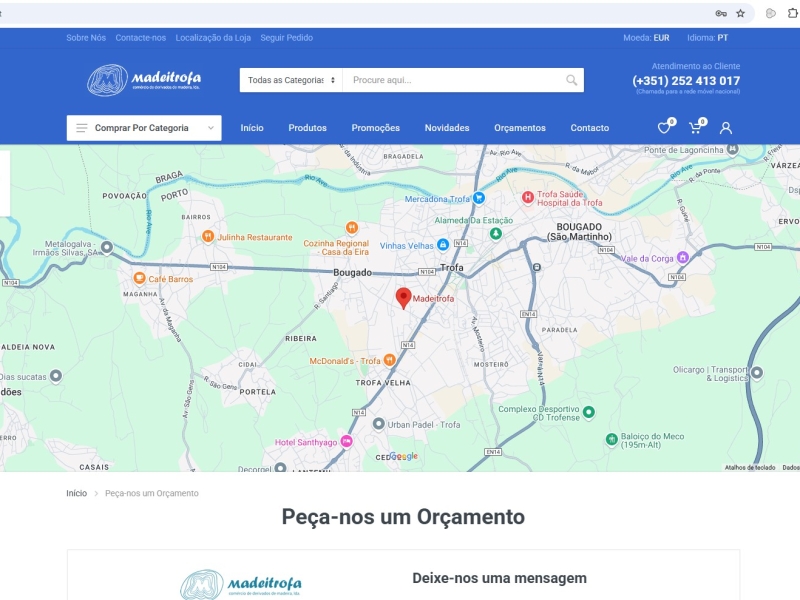
Task: Click the bookmark star icon in browser bar
Action: tap(740, 13)
